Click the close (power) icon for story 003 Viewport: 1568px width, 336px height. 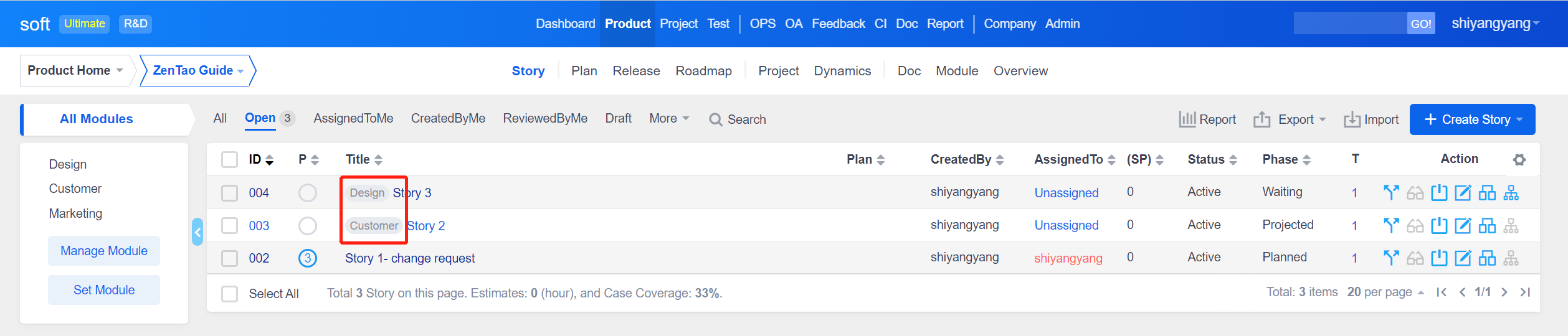[1439, 225]
